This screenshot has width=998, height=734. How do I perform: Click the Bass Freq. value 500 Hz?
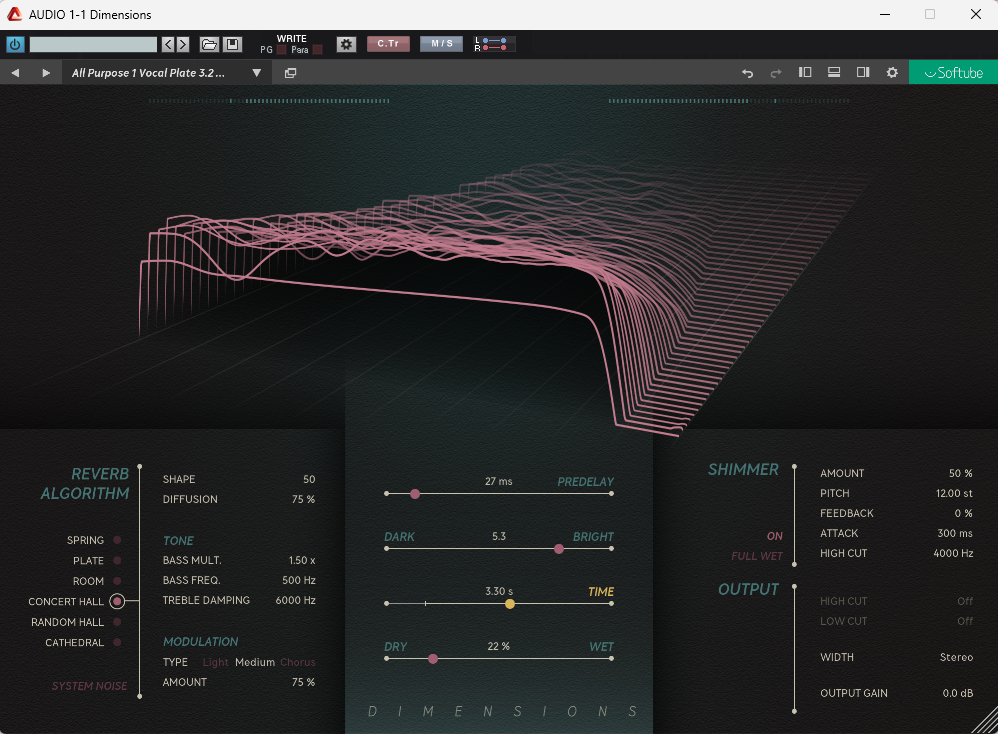299,580
